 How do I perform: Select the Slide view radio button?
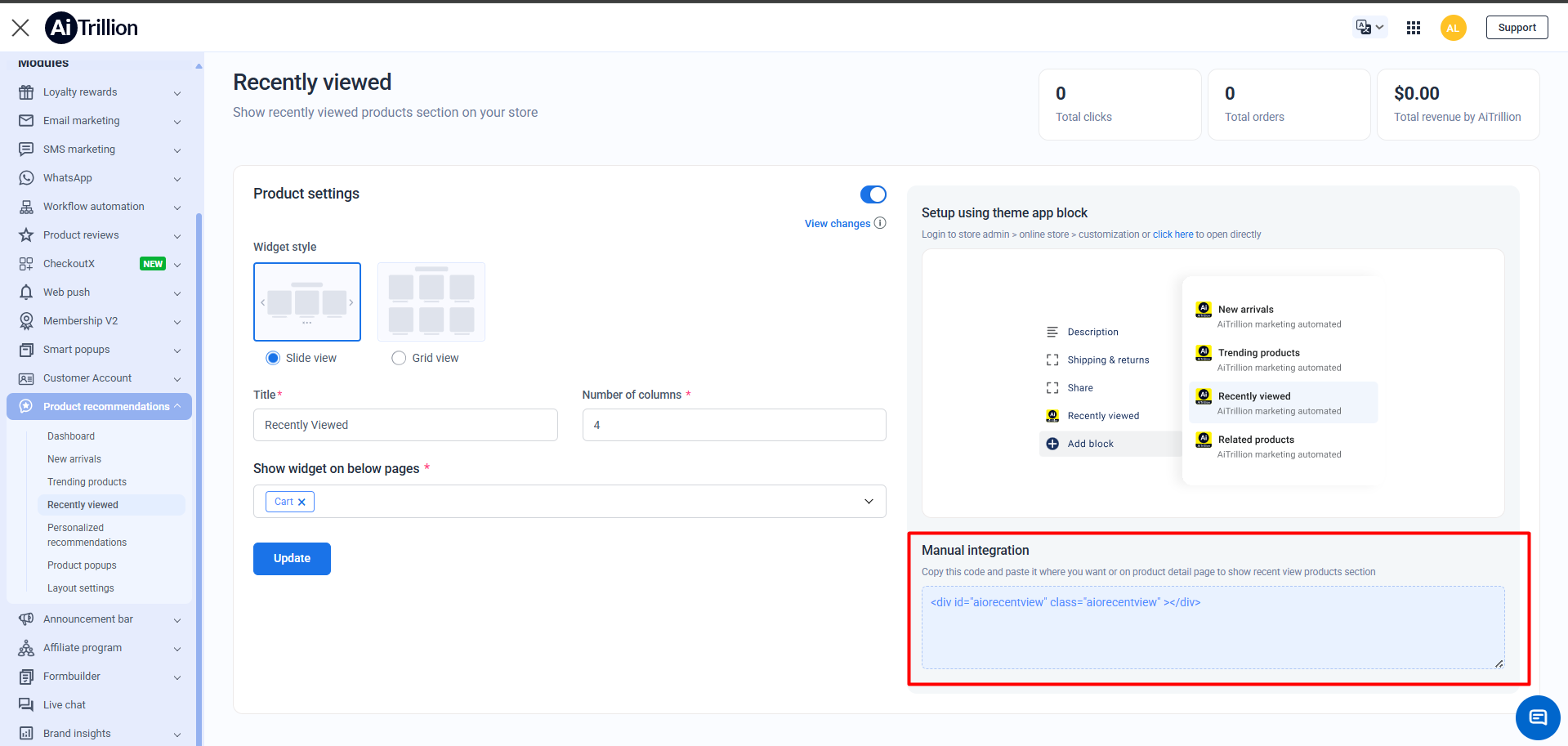coord(273,358)
